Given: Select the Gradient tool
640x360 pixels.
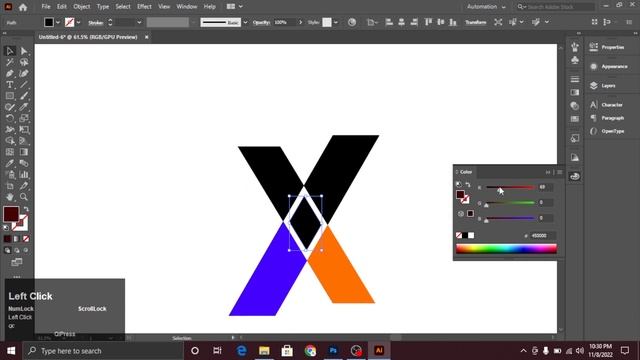Looking at the screenshot, I should [x=24, y=152].
